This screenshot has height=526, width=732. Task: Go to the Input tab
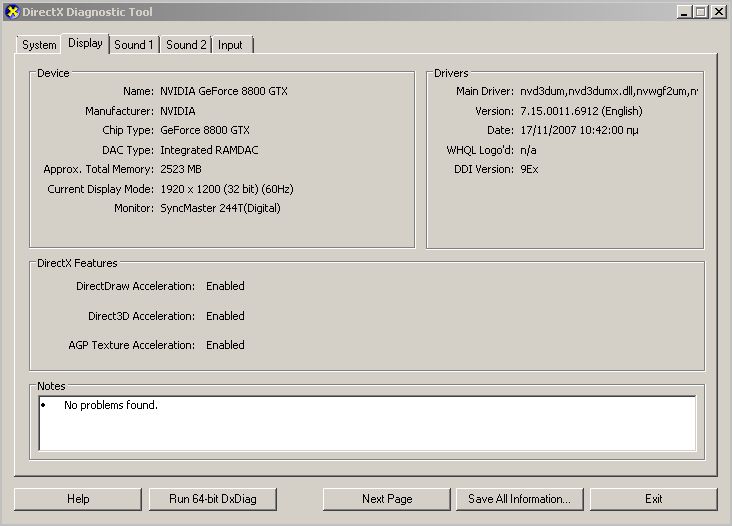(x=230, y=45)
